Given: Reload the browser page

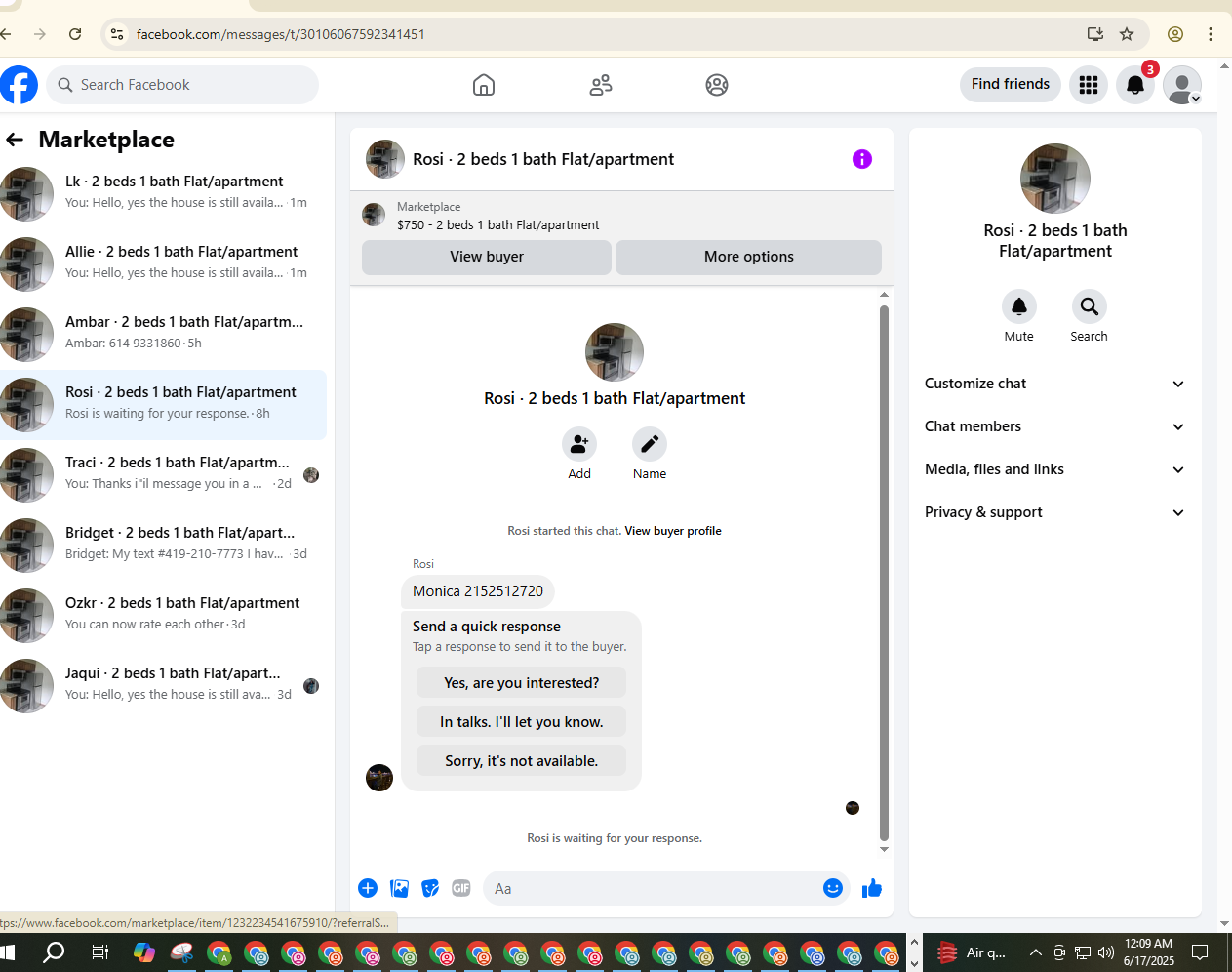Looking at the screenshot, I should [x=75, y=34].
